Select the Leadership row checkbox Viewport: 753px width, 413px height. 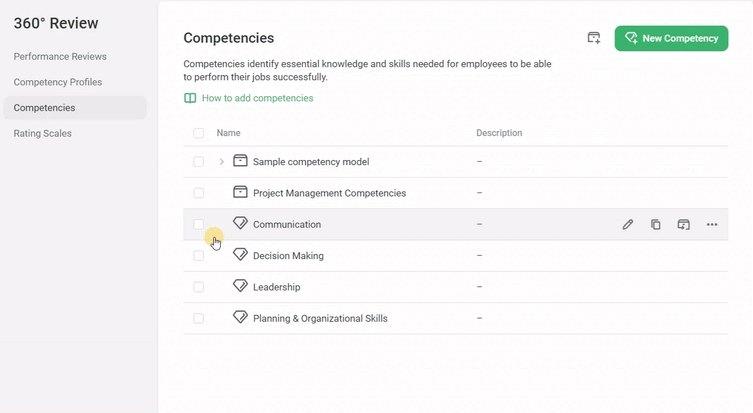click(199, 287)
